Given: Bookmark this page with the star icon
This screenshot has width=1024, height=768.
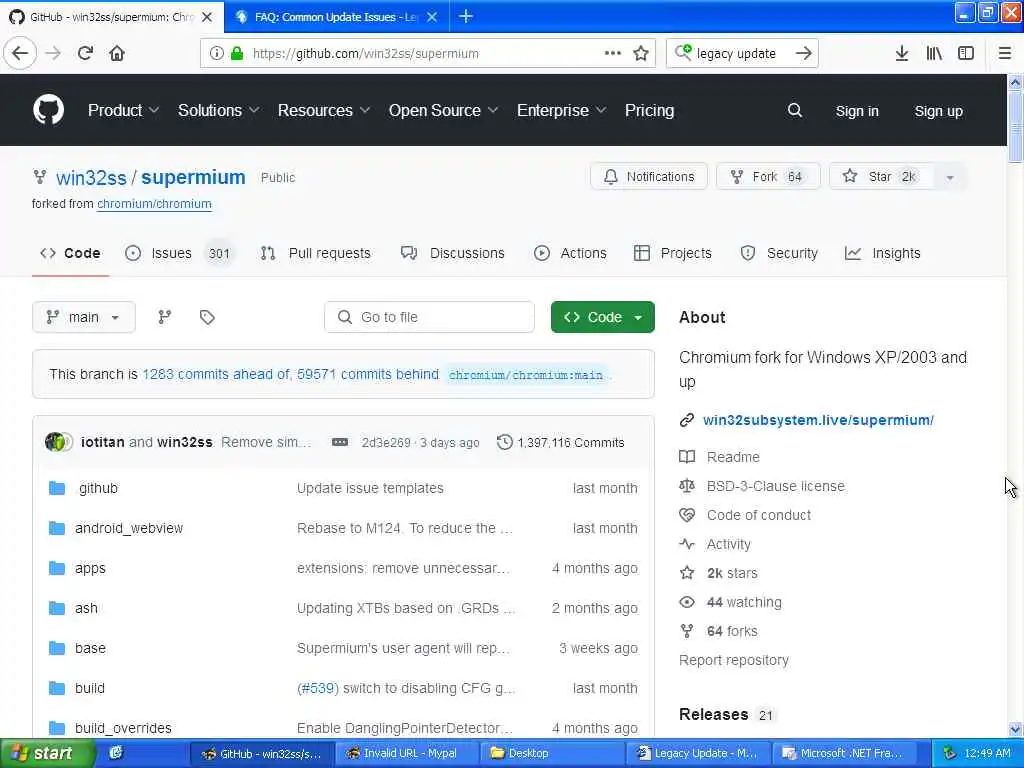Looking at the screenshot, I should click(641, 53).
